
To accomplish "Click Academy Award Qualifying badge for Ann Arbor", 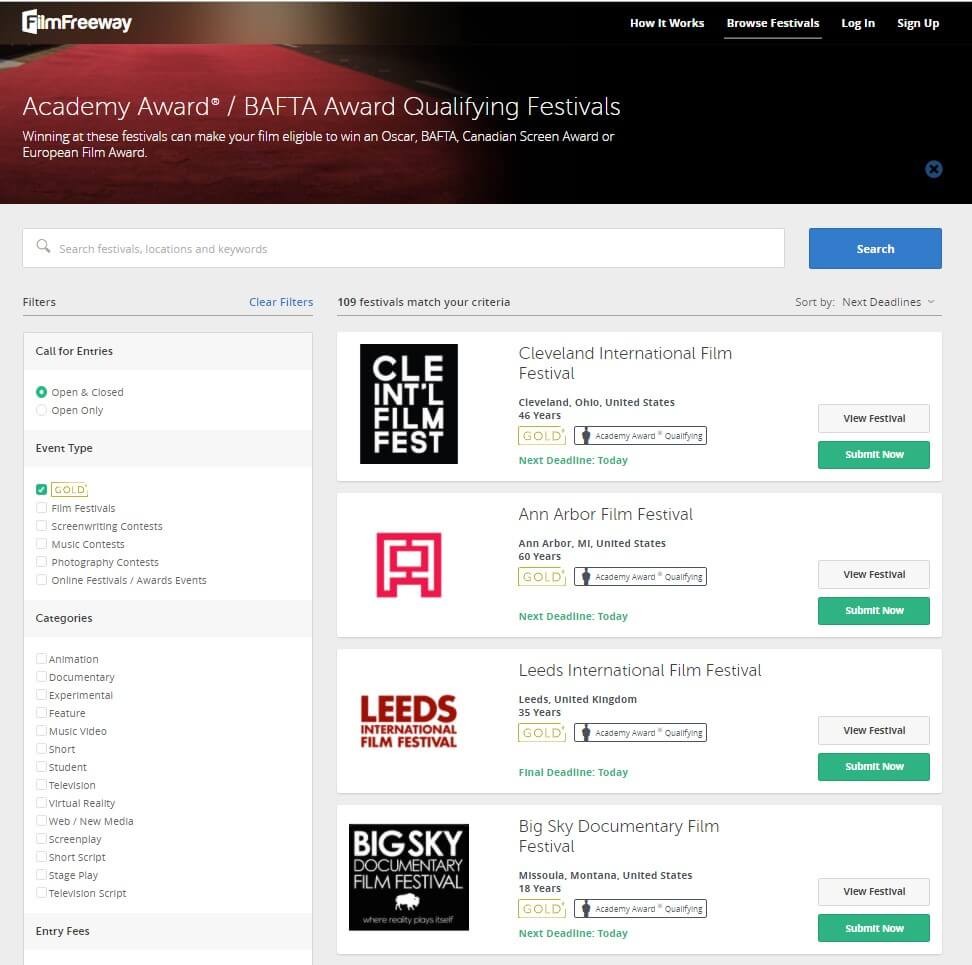I will 640,576.
